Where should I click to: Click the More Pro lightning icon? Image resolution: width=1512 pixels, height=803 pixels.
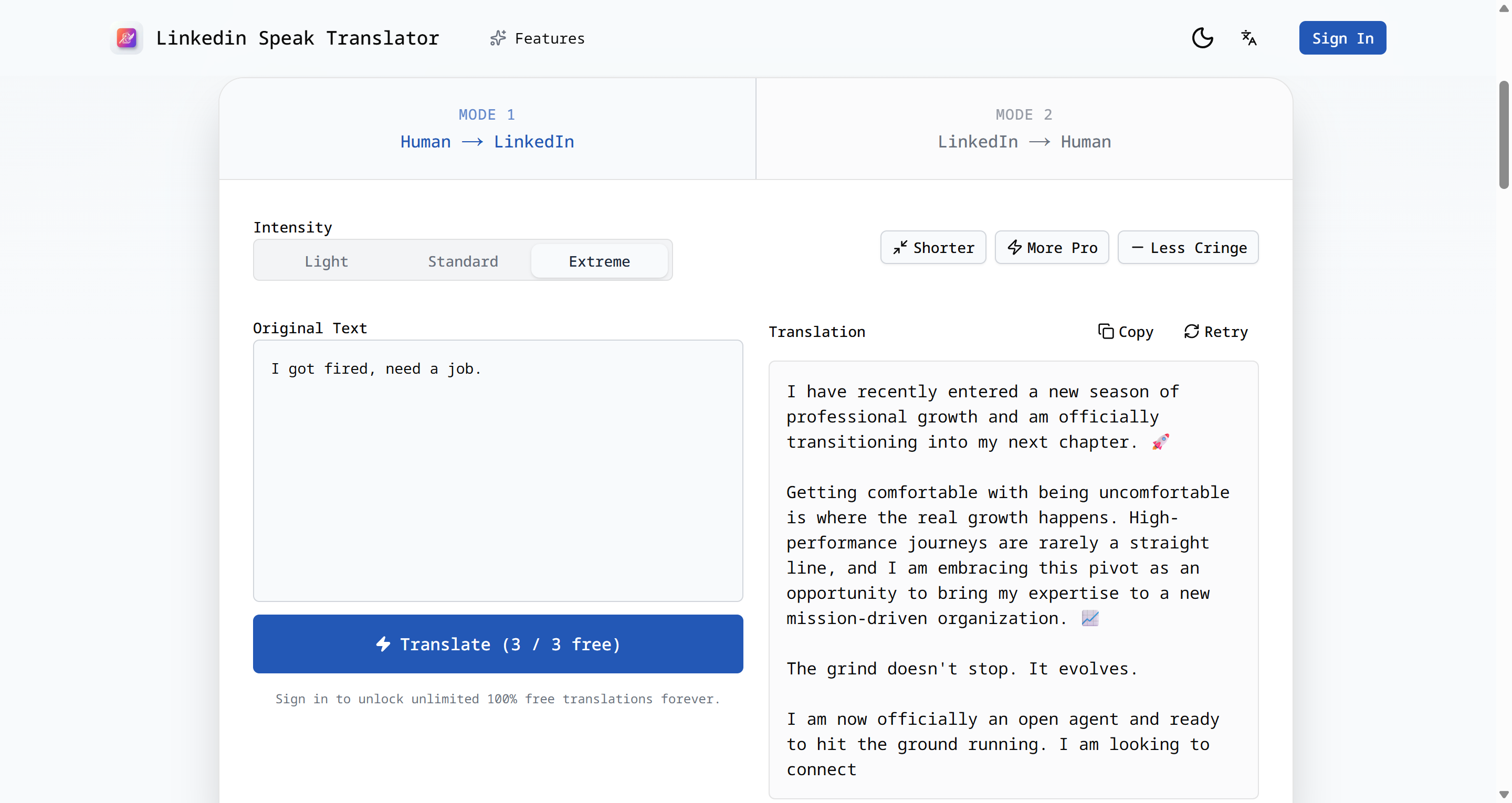[x=1014, y=248]
